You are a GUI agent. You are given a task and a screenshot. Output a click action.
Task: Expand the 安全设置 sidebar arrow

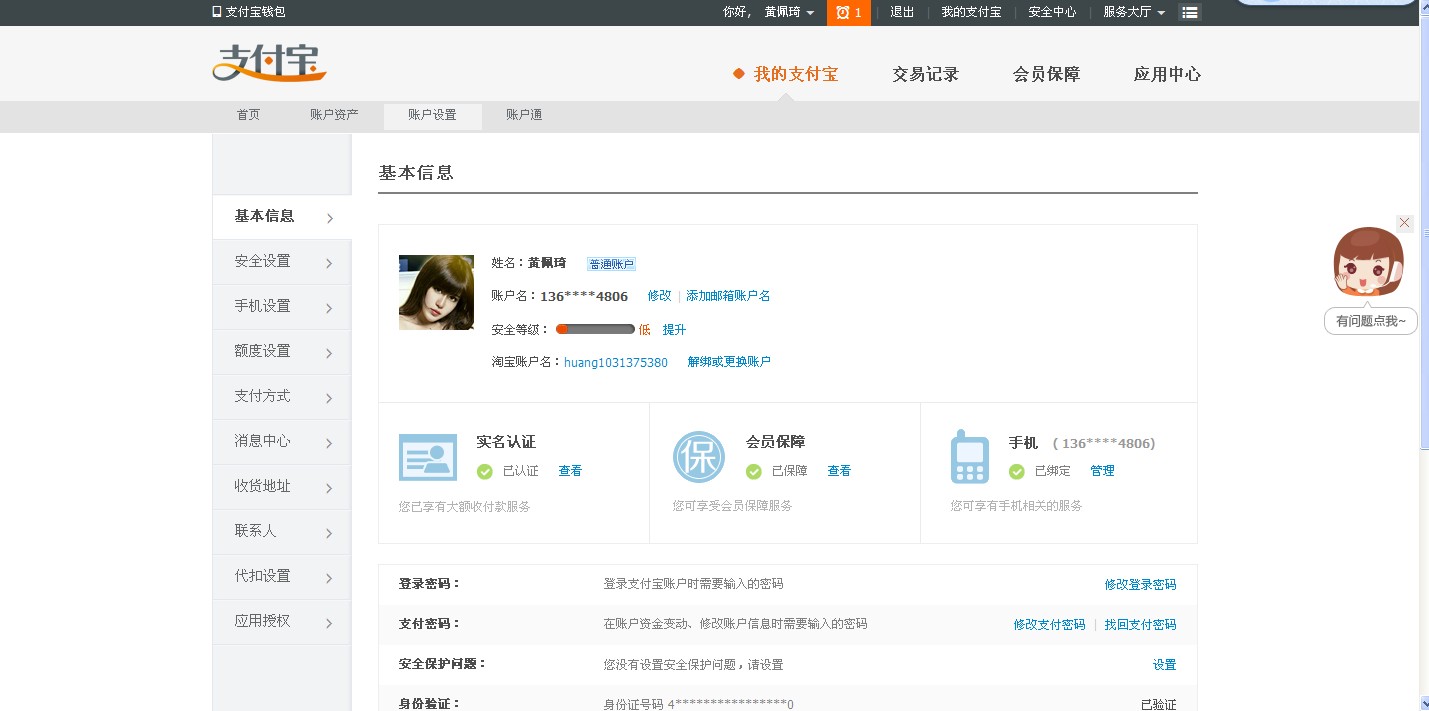pyautogui.click(x=329, y=263)
